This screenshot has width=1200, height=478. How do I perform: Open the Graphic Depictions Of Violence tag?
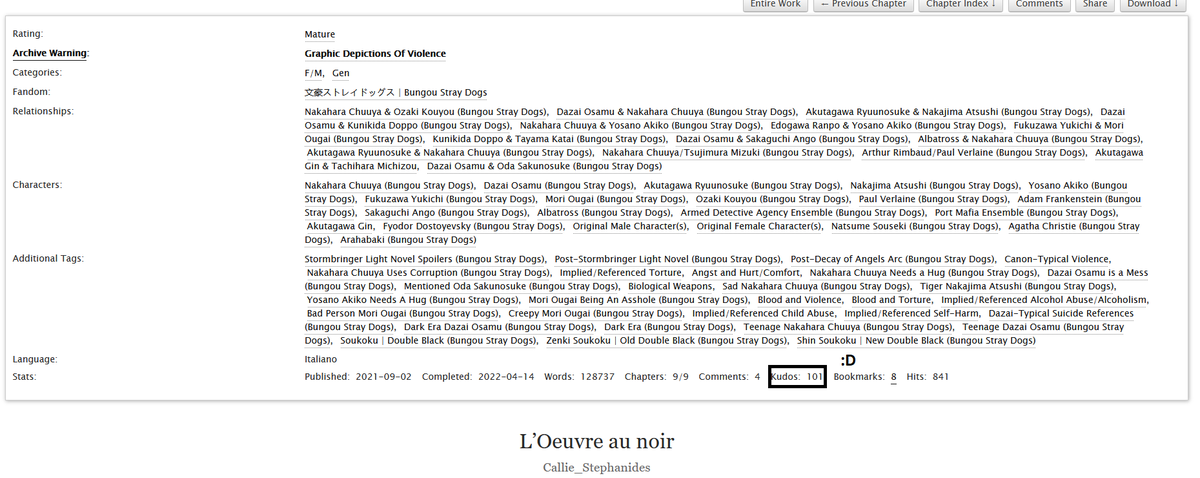[x=375, y=53]
